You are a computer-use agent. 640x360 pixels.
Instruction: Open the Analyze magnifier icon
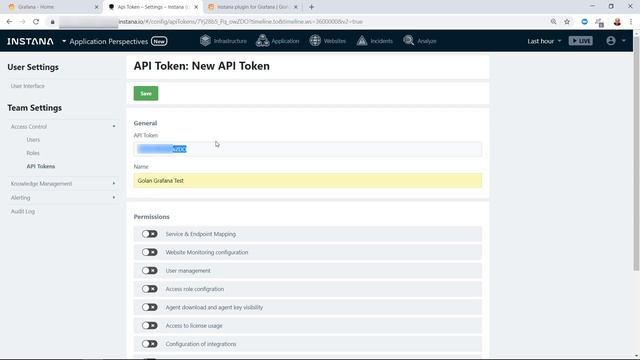[409, 40]
